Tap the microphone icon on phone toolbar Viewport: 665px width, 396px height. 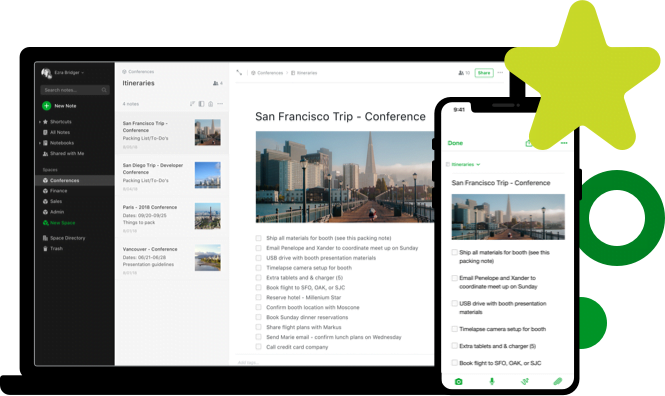click(492, 381)
